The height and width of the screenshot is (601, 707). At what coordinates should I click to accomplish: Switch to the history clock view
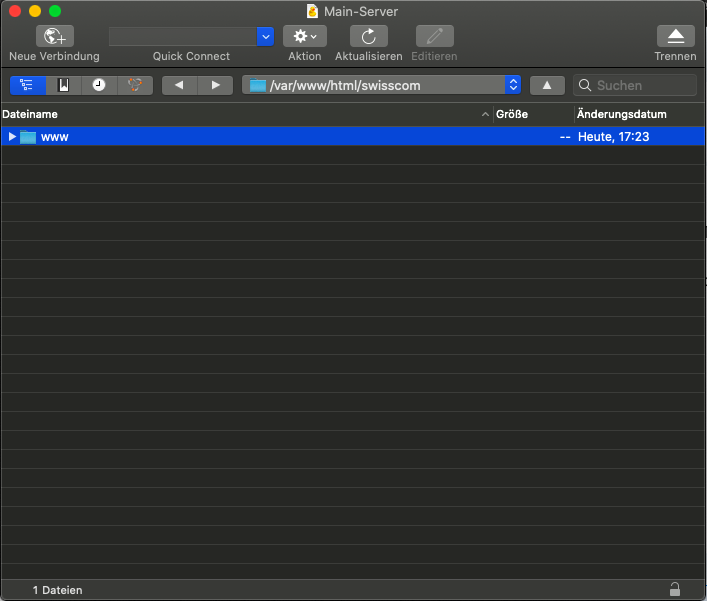point(99,85)
